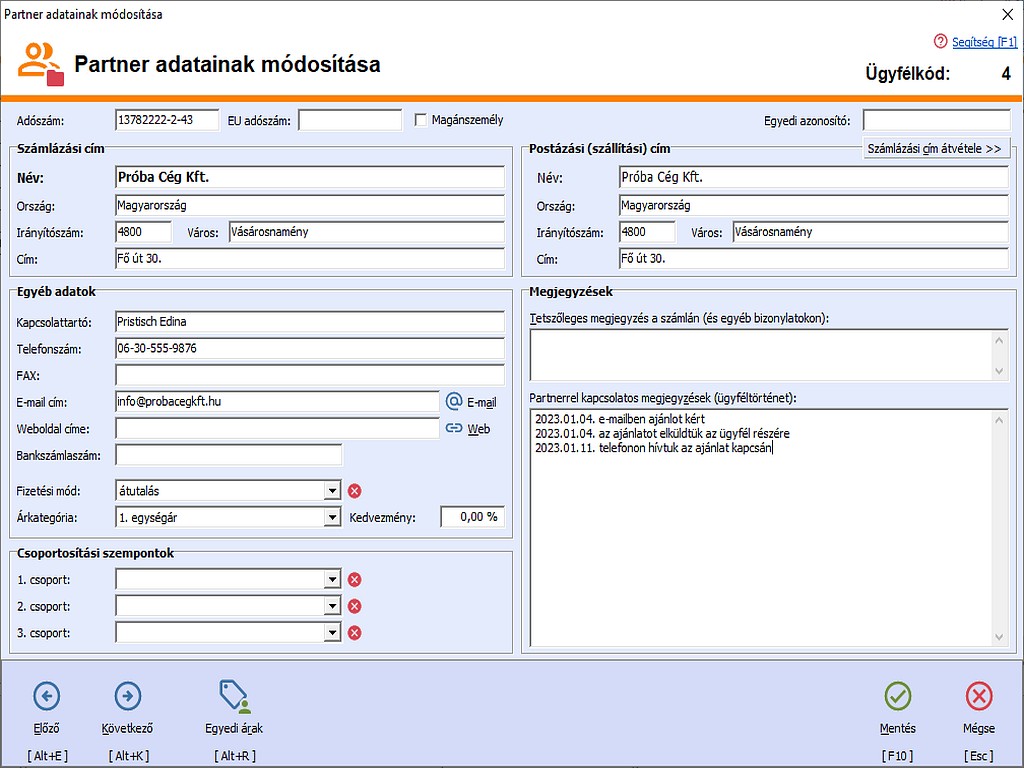Clear 3. csoport with red X icon
1024x768 pixels.
pos(354,633)
